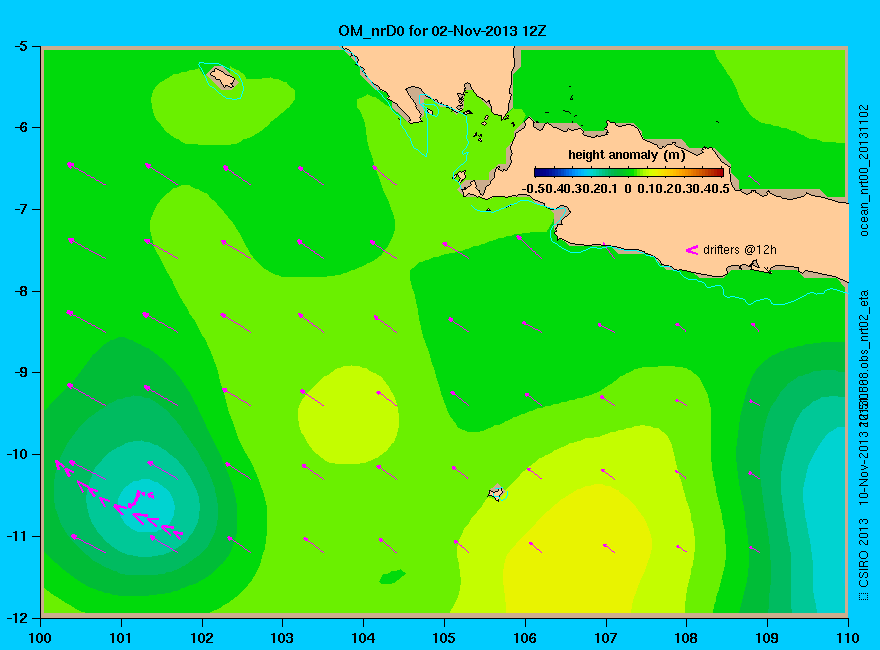Select the 'height anomaly (m)' legend label

[626, 155]
